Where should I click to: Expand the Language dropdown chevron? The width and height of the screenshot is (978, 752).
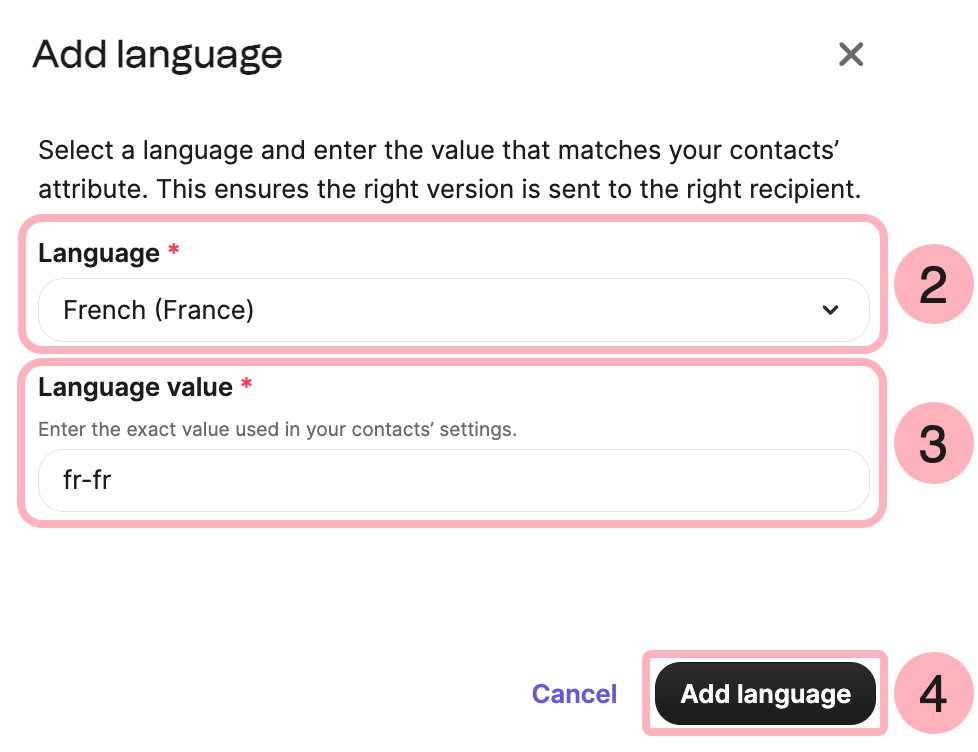coord(830,311)
